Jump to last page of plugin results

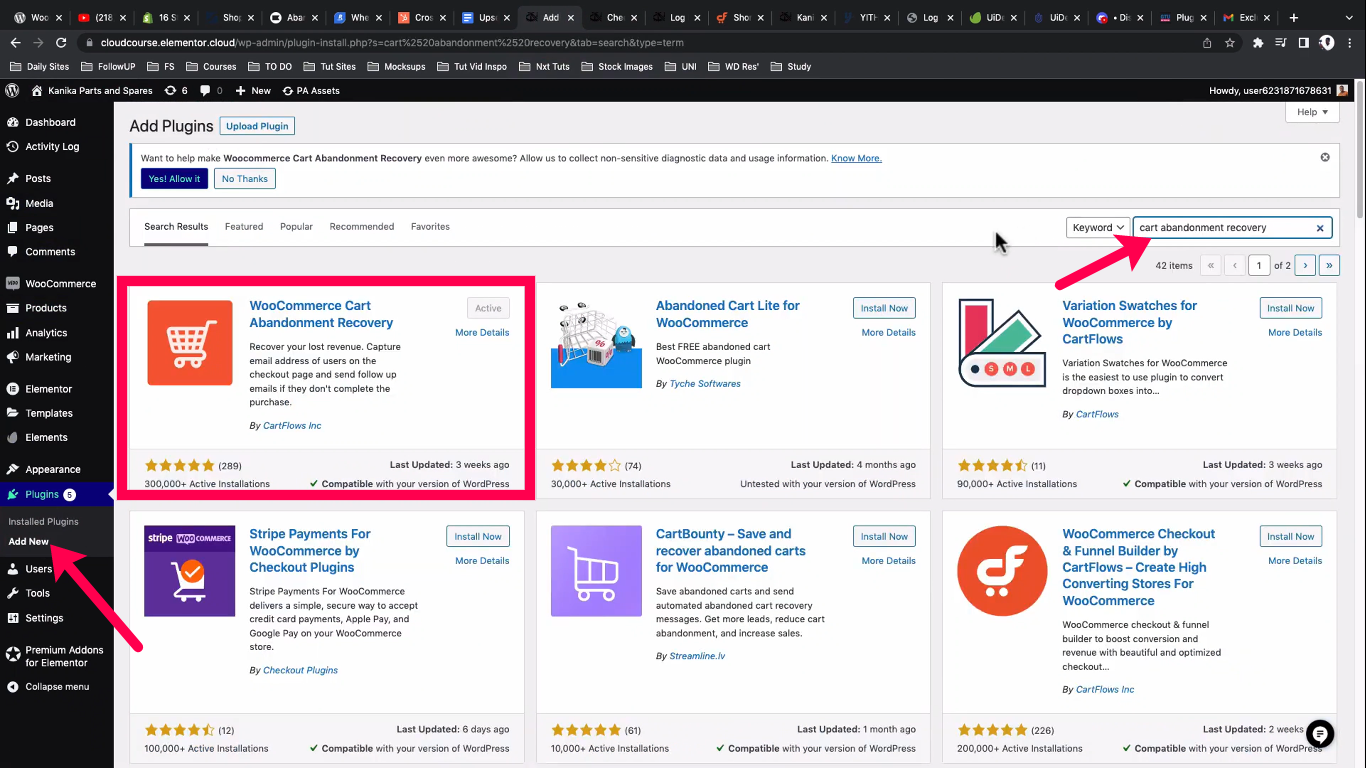tap(1329, 265)
